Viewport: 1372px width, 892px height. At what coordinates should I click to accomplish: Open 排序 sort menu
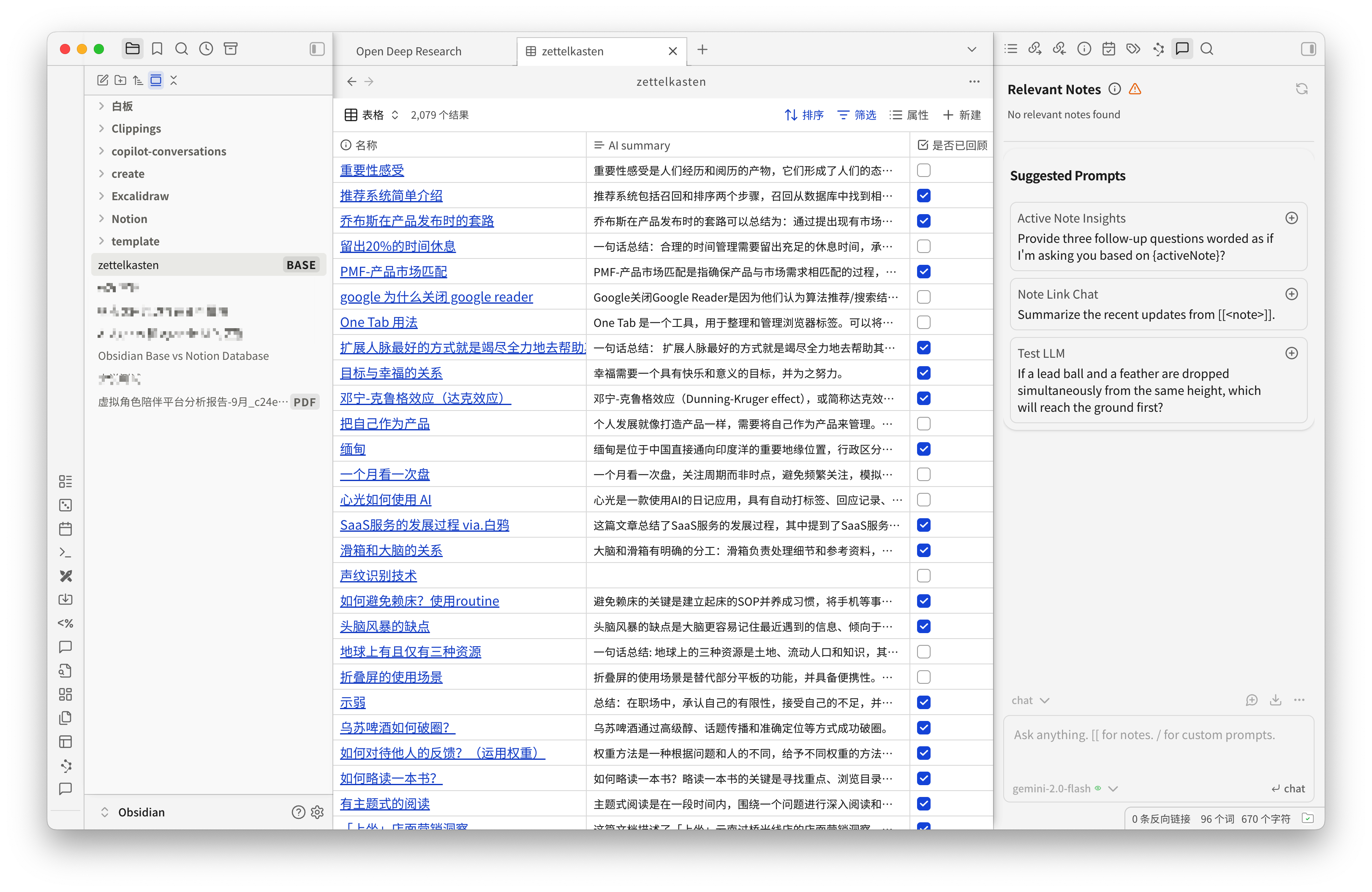804,115
